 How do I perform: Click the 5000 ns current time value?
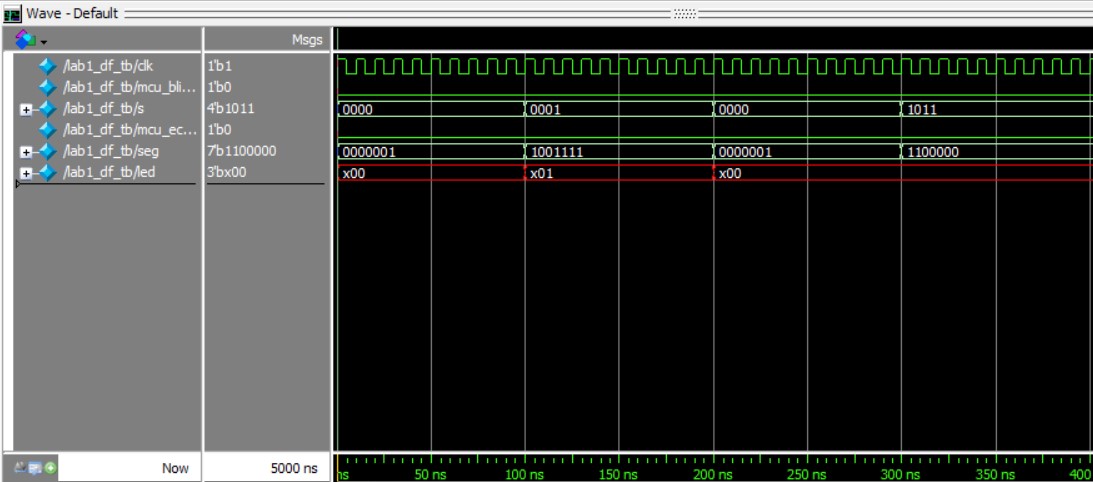tap(294, 468)
